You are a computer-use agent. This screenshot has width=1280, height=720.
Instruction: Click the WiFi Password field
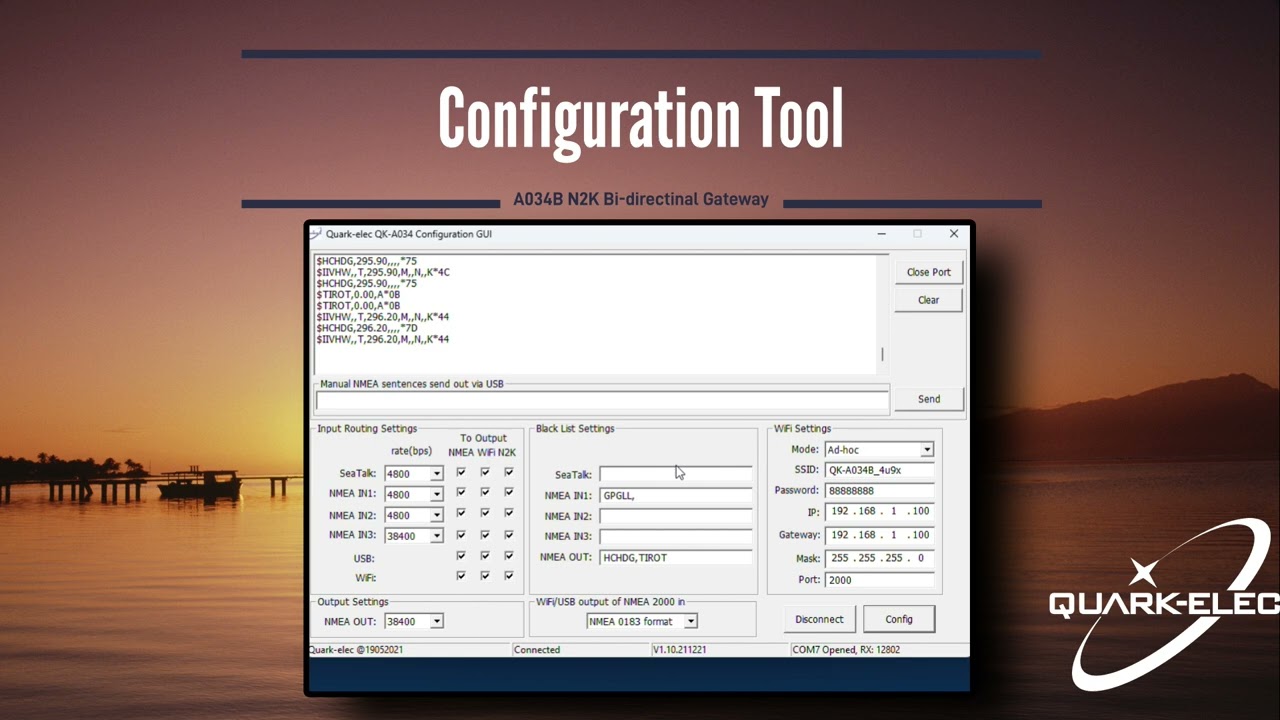pos(880,491)
